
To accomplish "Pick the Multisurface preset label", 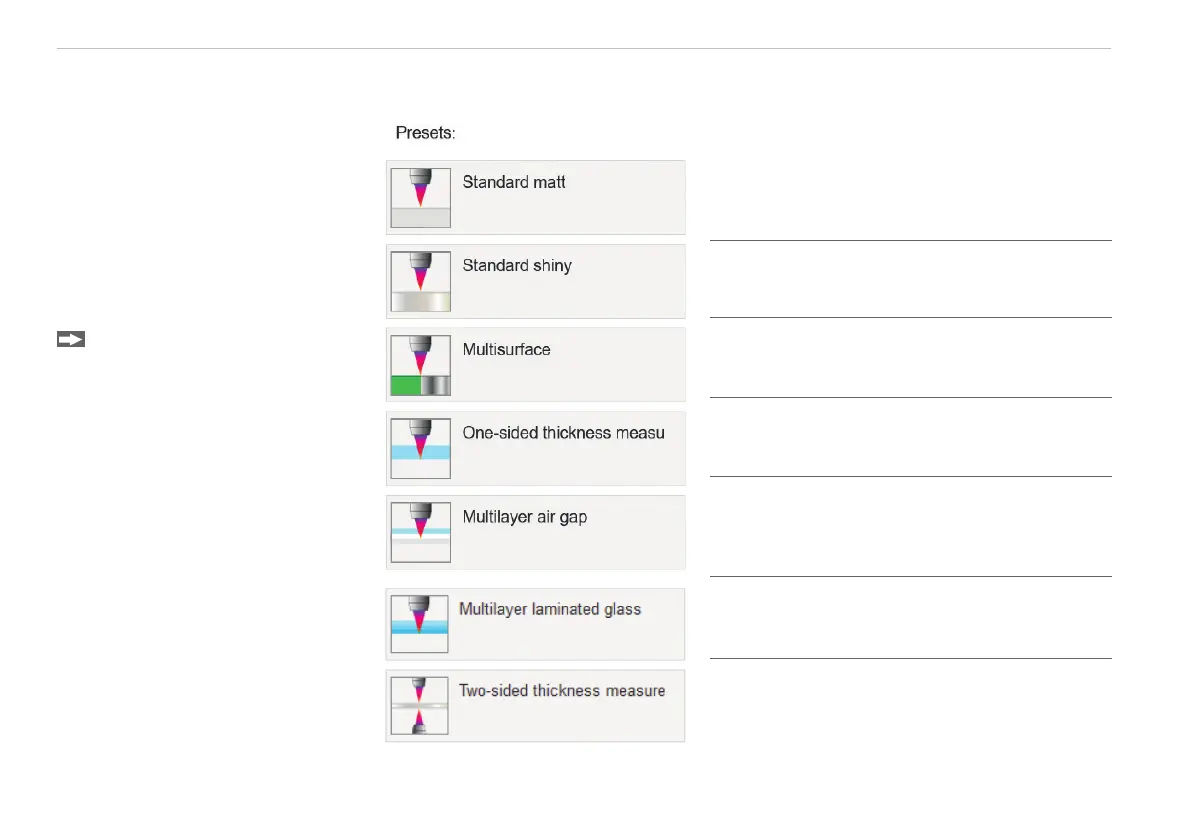I will [x=507, y=349].
